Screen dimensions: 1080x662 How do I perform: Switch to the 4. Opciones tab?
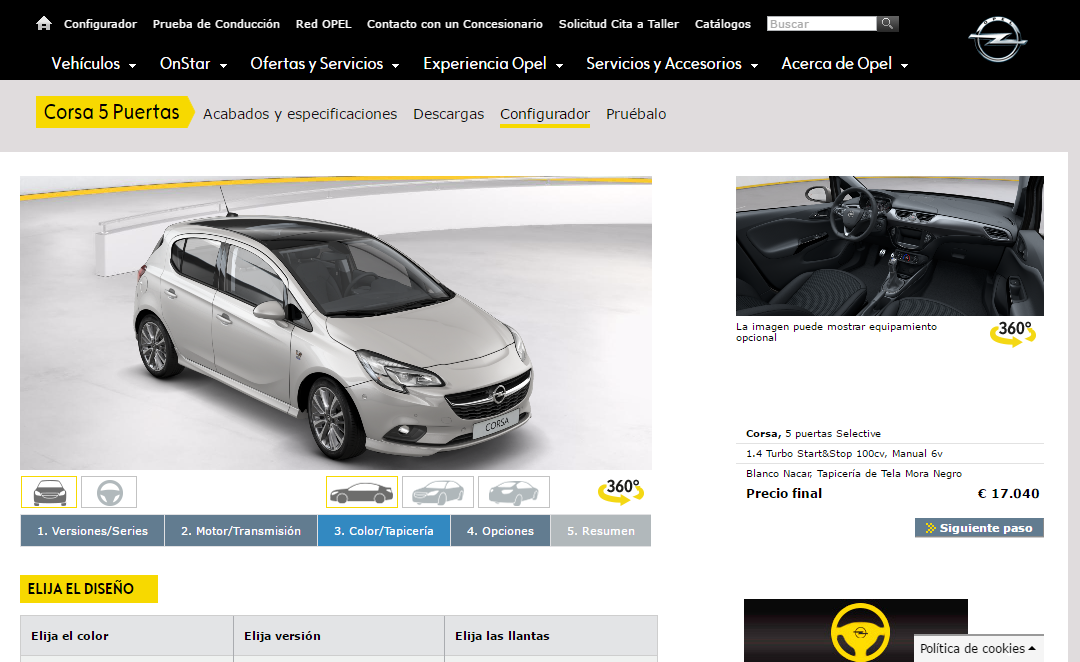(x=500, y=531)
